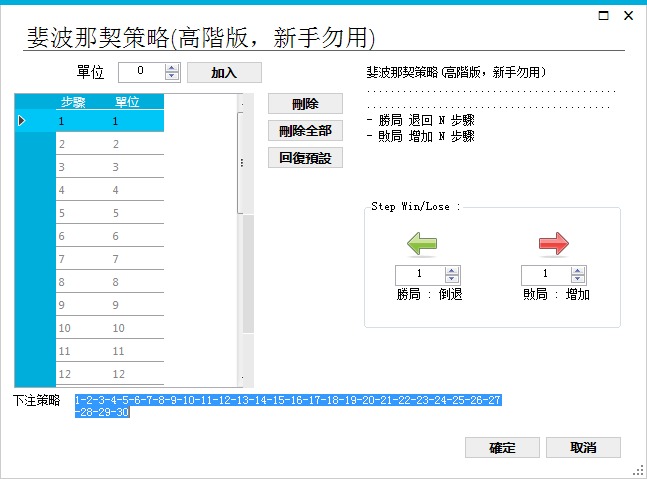Viewport: 647px width, 479px height.
Task: Maximize the strategy dialog window
Action: click(x=603, y=16)
